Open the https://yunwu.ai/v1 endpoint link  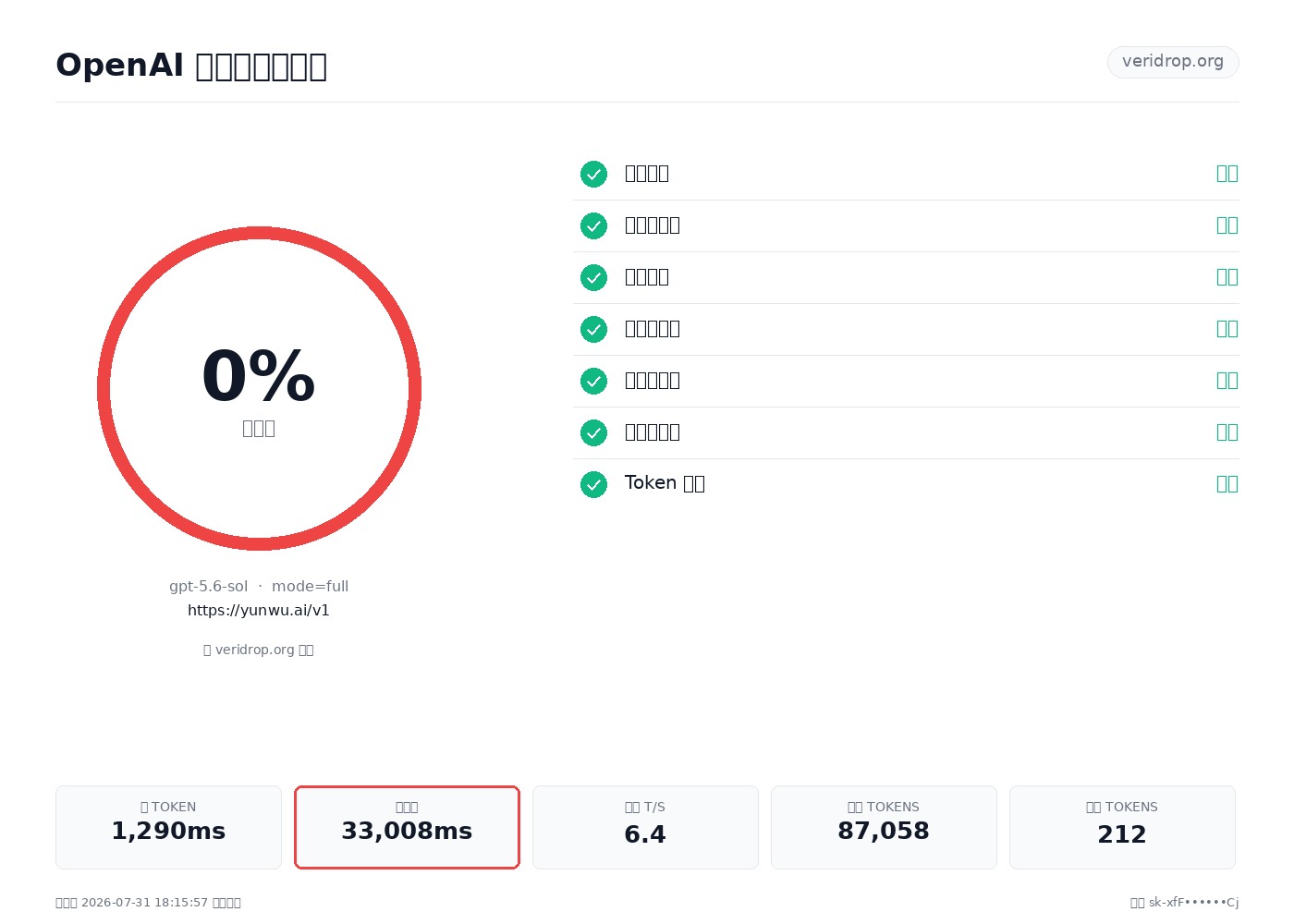259,610
